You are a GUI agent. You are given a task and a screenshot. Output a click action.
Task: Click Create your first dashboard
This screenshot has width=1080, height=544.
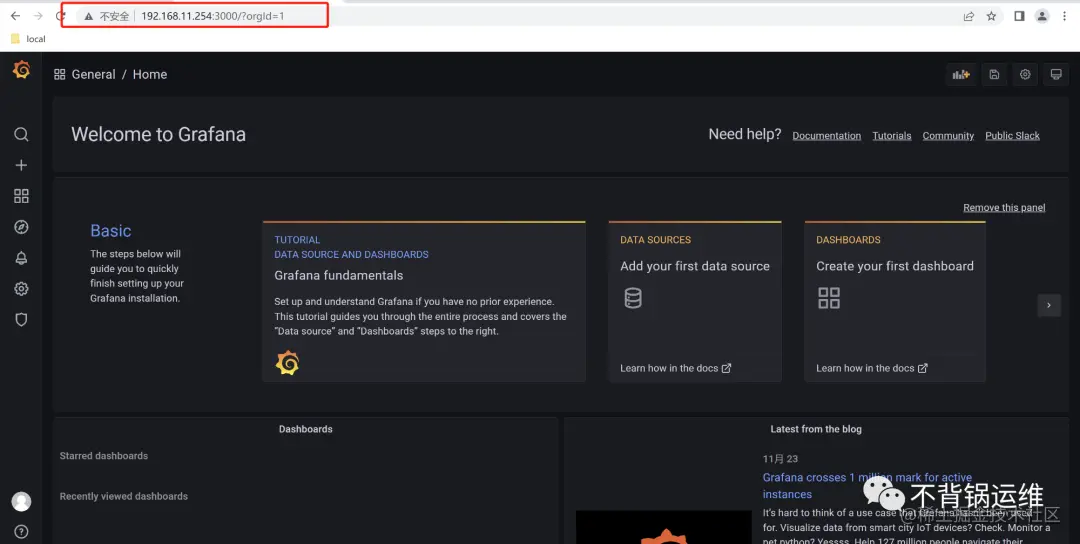(895, 266)
